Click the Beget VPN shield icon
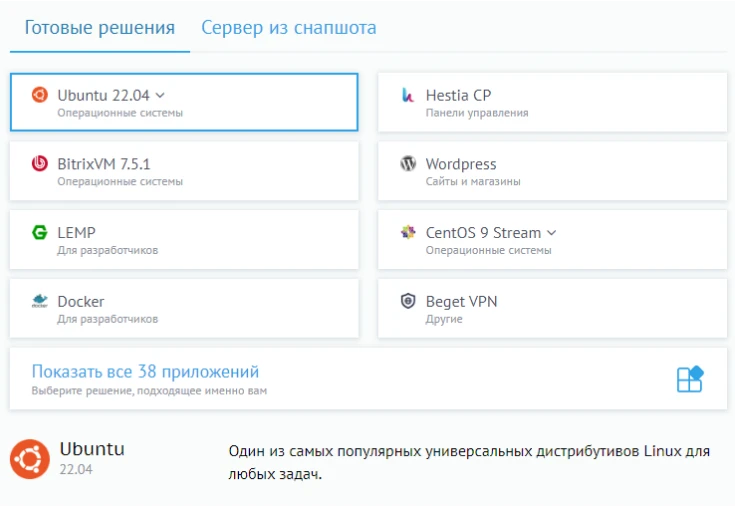The height and width of the screenshot is (507, 735). pos(408,301)
